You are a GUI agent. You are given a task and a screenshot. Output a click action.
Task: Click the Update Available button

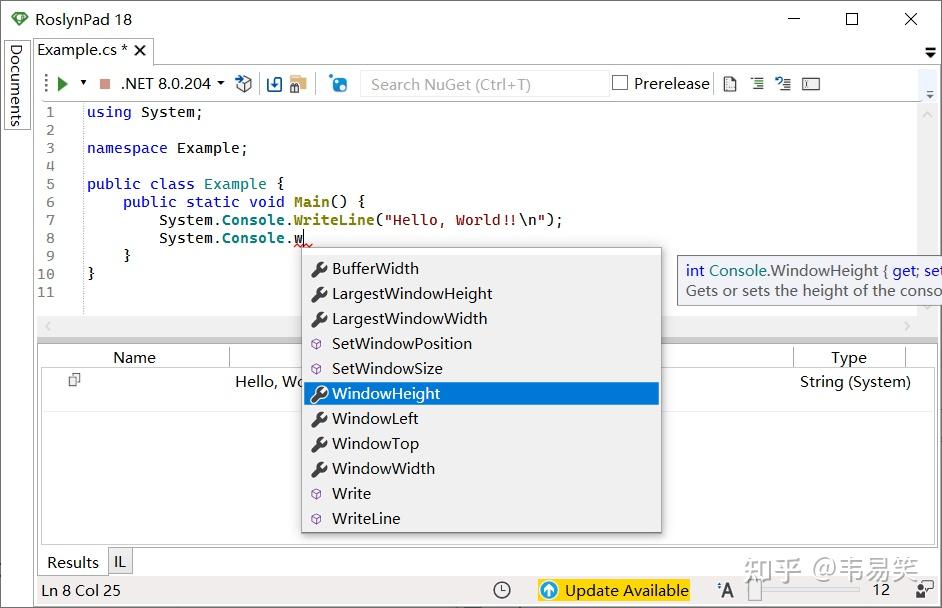click(x=615, y=590)
